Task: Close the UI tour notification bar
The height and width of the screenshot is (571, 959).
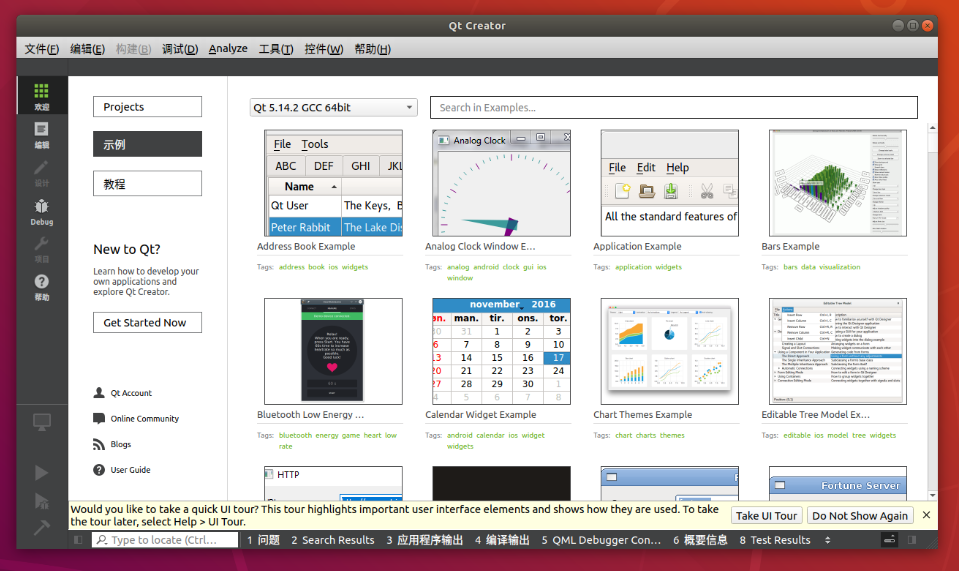Action: coord(926,515)
